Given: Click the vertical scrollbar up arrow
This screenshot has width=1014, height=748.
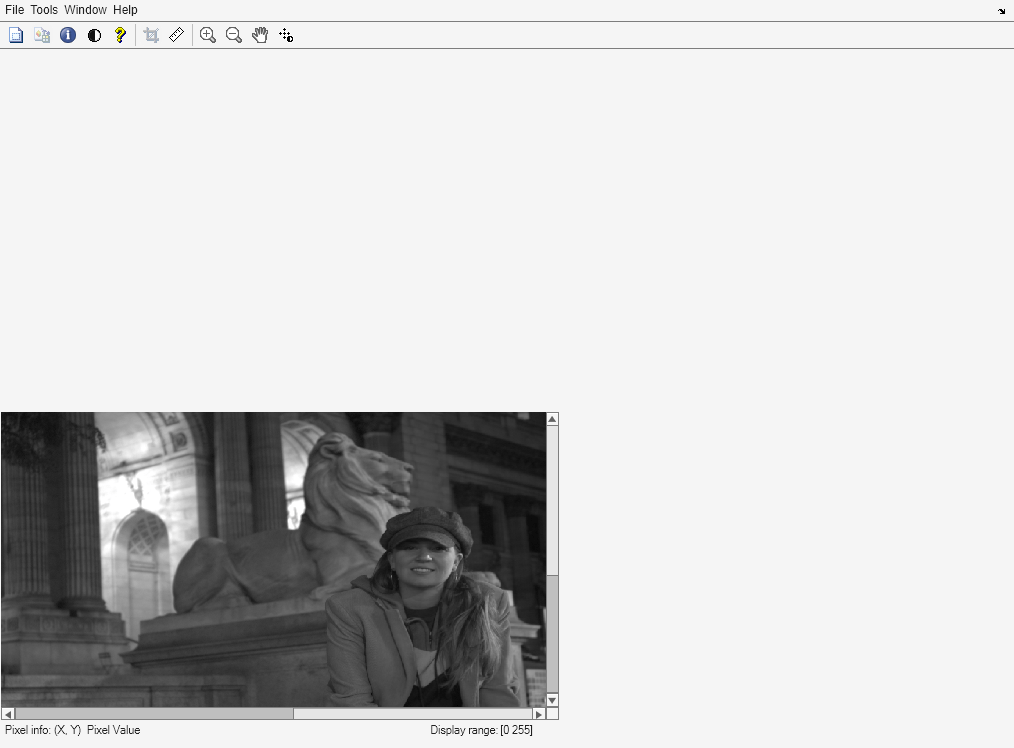Looking at the screenshot, I should point(551,419).
